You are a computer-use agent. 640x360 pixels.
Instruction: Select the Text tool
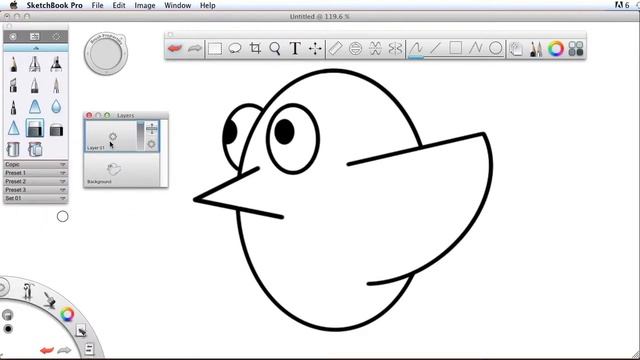pyautogui.click(x=295, y=49)
